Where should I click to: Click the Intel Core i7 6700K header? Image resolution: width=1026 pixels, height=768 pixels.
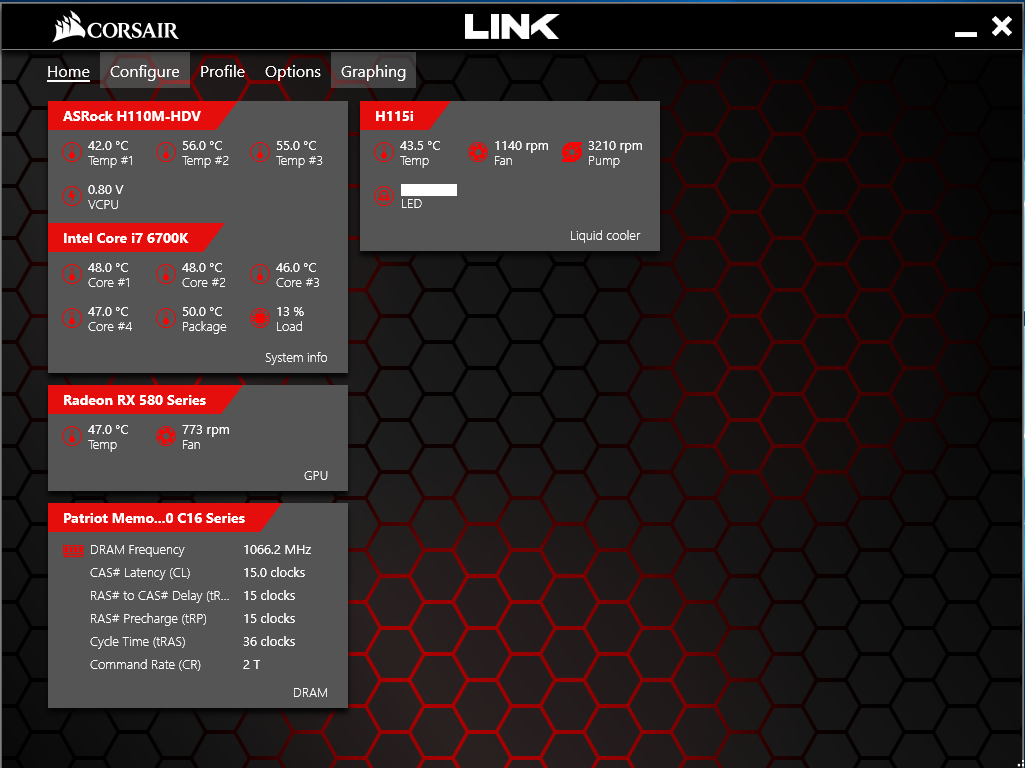tap(126, 238)
